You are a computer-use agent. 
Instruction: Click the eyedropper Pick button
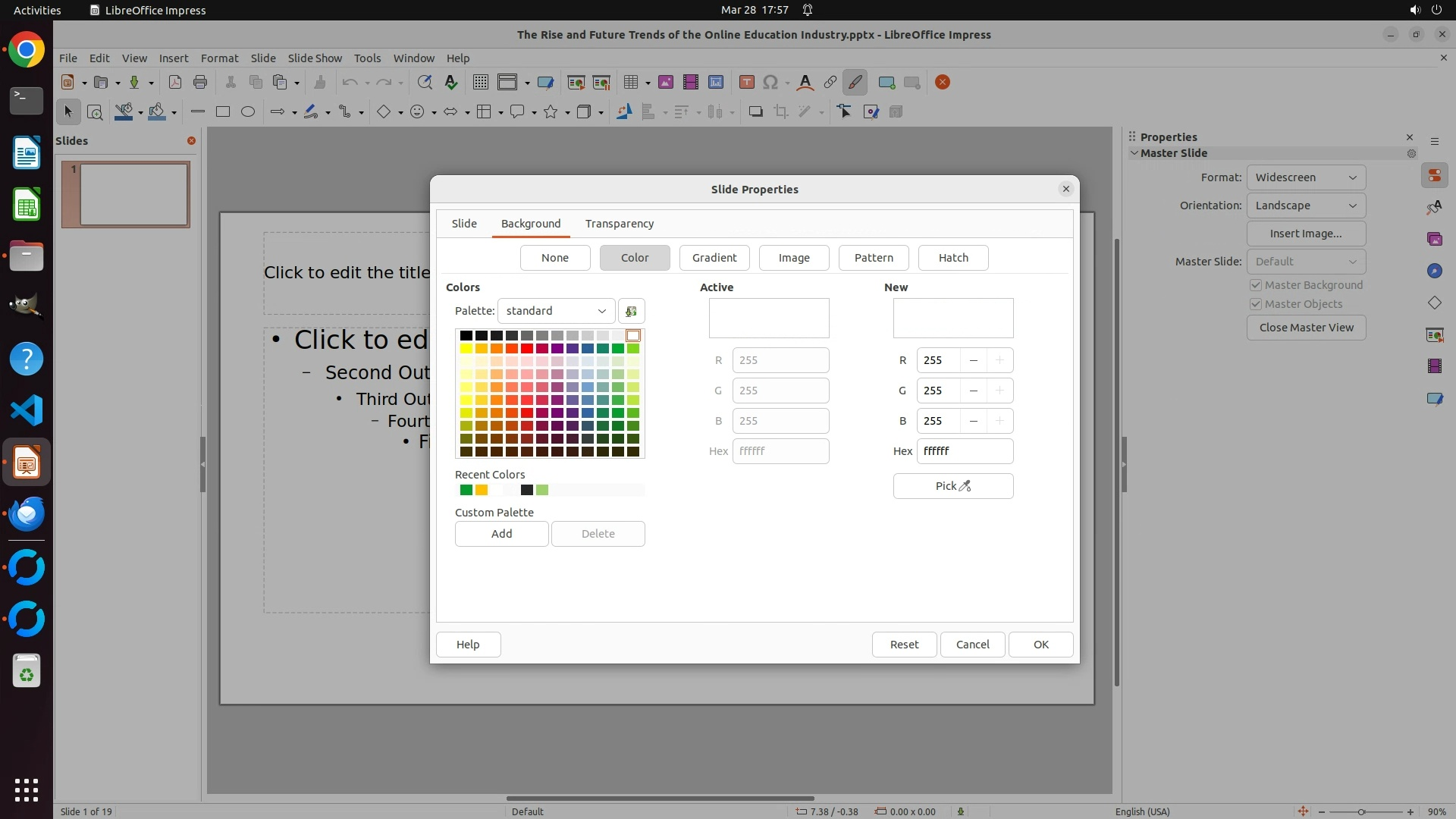tap(952, 486)
